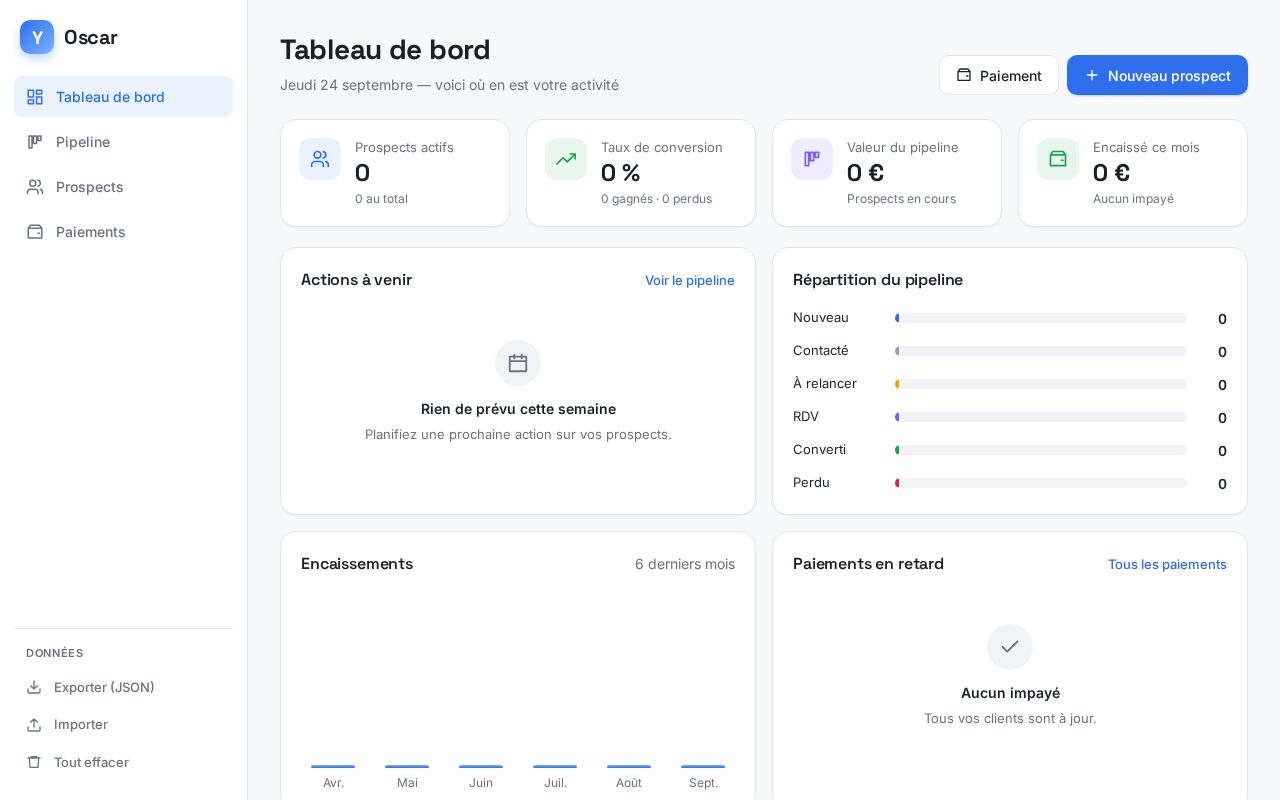Click the Nouveau progress bar
This screenshot has height=800, width=1280.
[x=1041, y=318]
